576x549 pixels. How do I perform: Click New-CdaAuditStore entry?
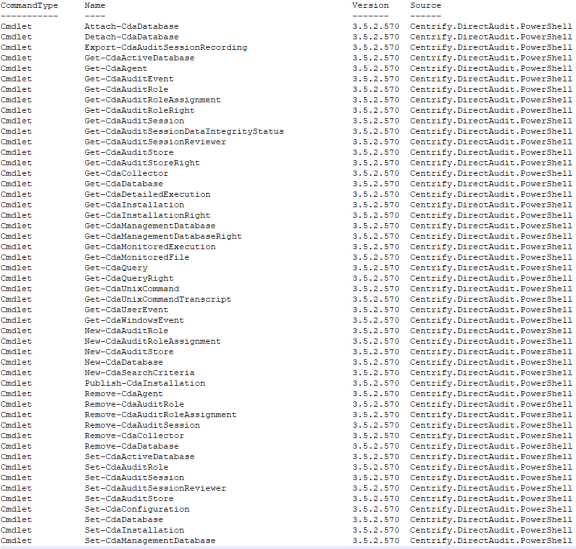coord(129,352)
